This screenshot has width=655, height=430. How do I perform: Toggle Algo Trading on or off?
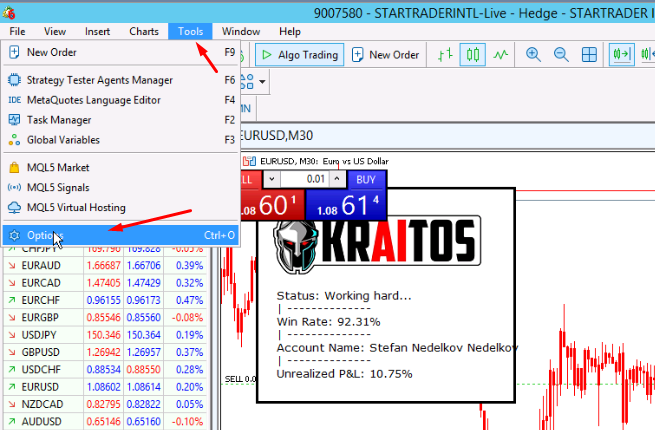(300, 54)
